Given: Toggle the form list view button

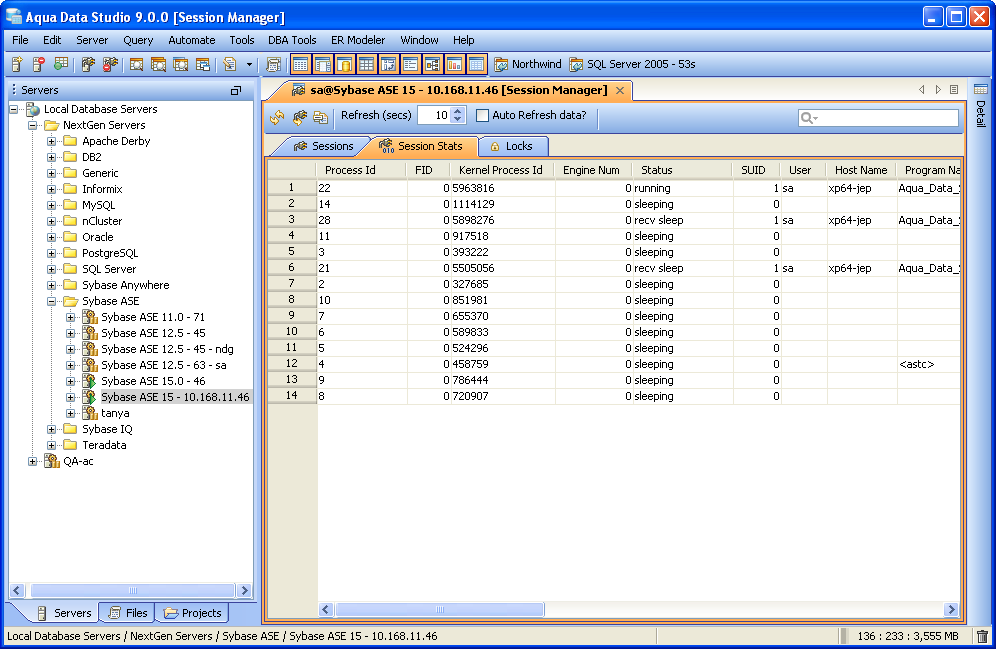Looking at the screenshot, I should click(x=410, y=64).
